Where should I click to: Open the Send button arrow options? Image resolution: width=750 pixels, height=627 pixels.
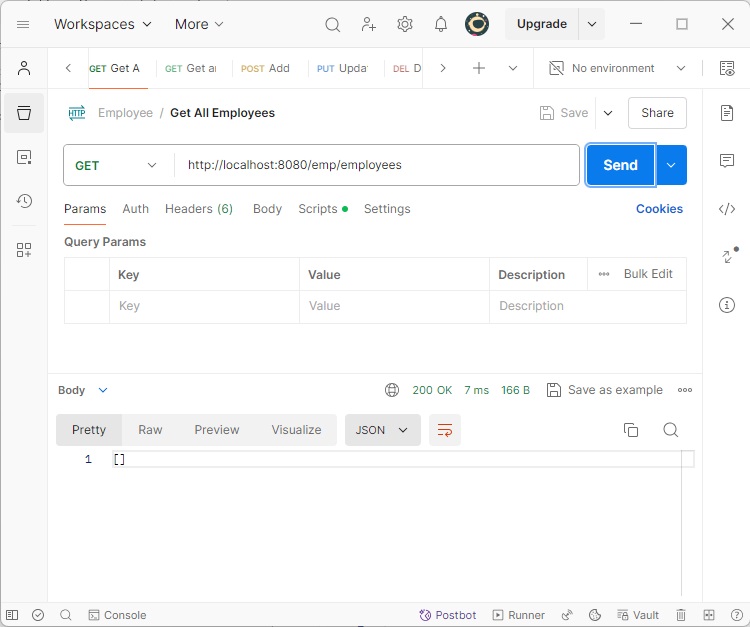(x=671, y=165)
